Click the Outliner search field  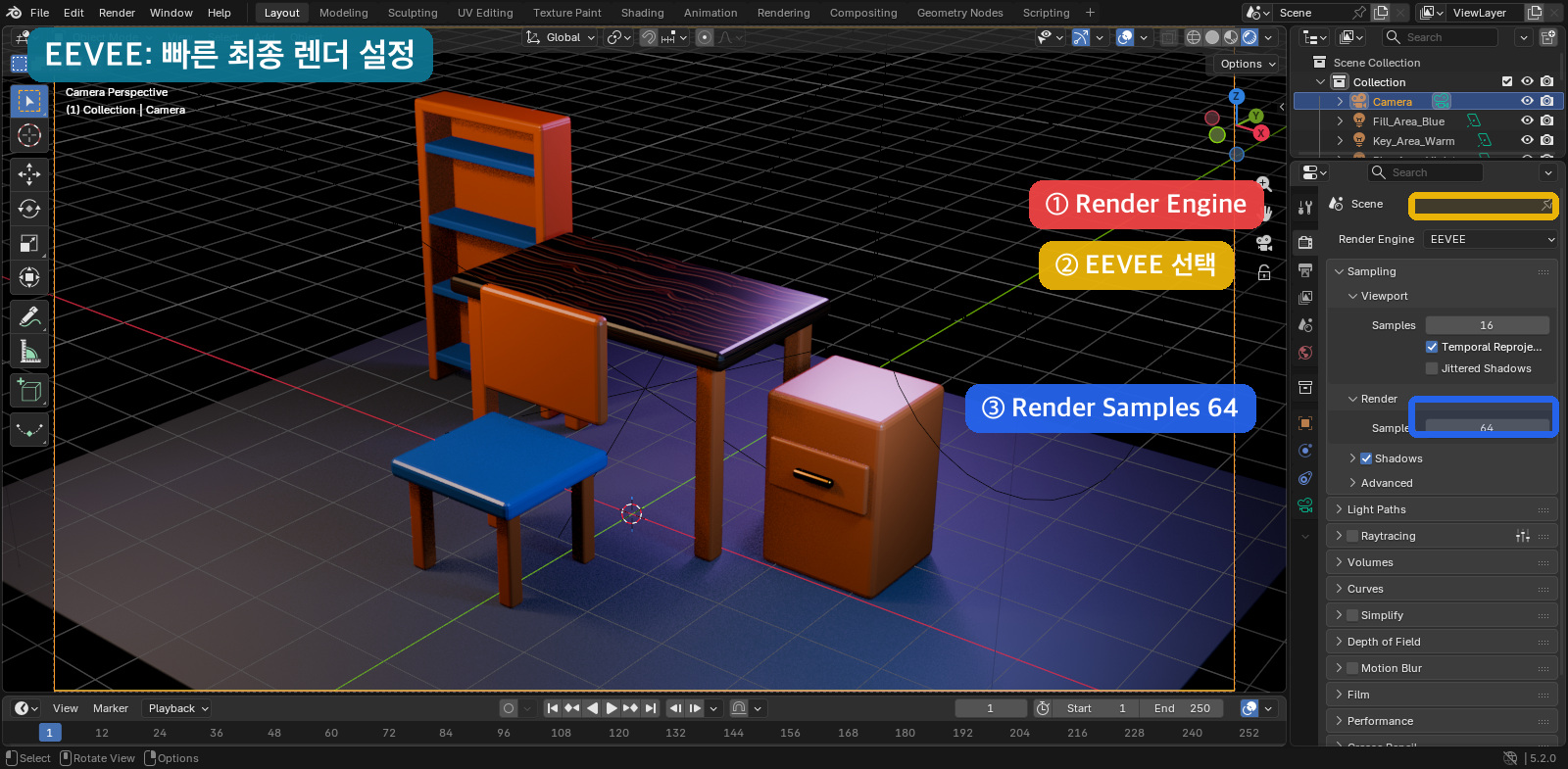click(x=1441, y=37)
